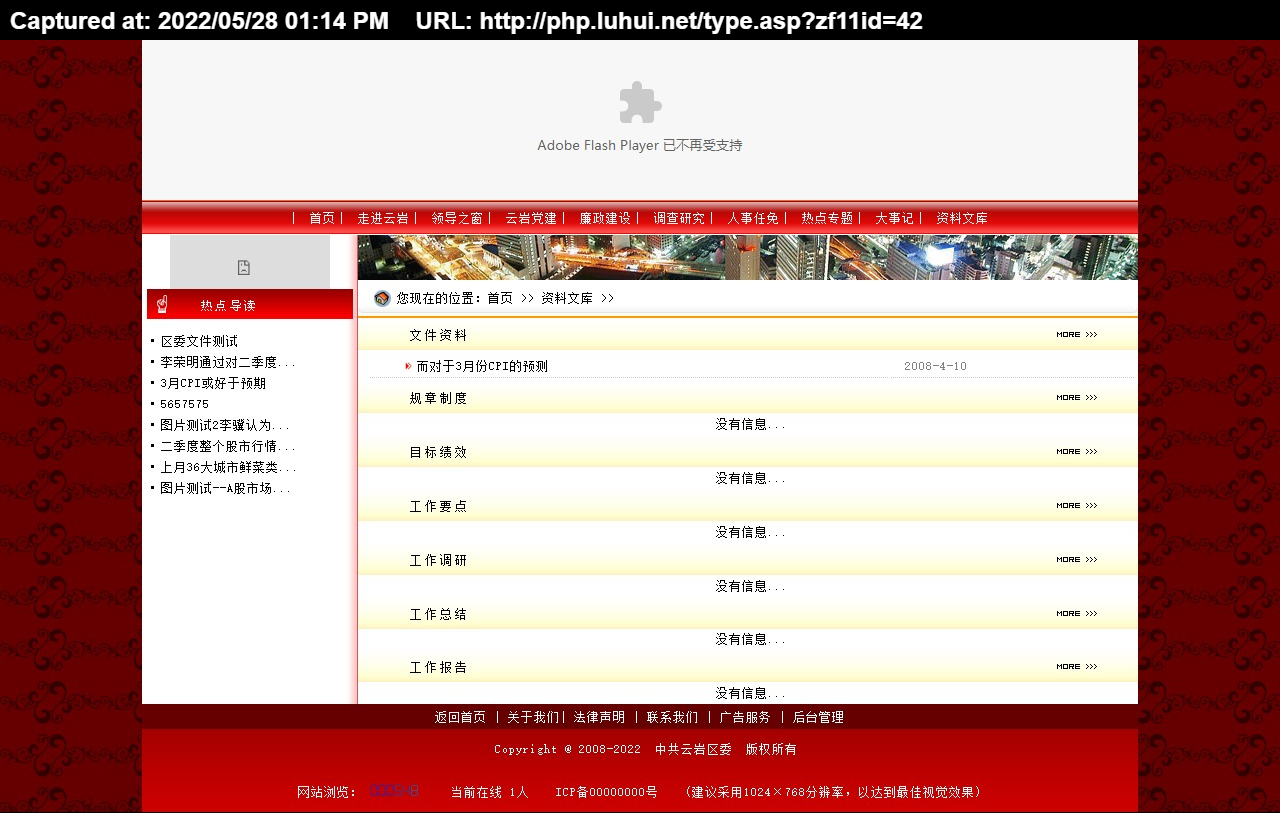1280x813 pixels.
Task: Open MORE for the 工作调研 section
Action: [1077, 560]
